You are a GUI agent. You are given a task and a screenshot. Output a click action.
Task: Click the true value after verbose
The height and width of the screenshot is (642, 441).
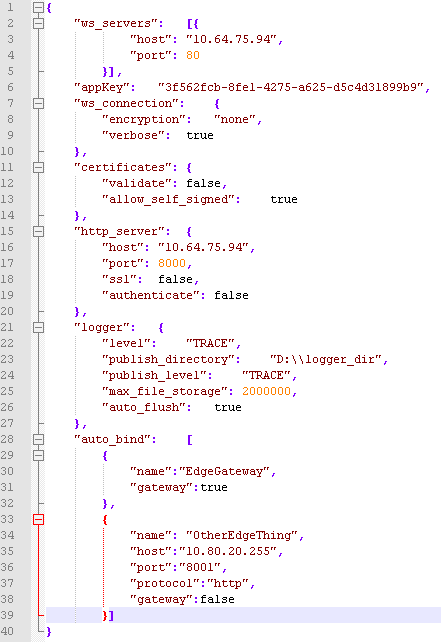(200, 135)
